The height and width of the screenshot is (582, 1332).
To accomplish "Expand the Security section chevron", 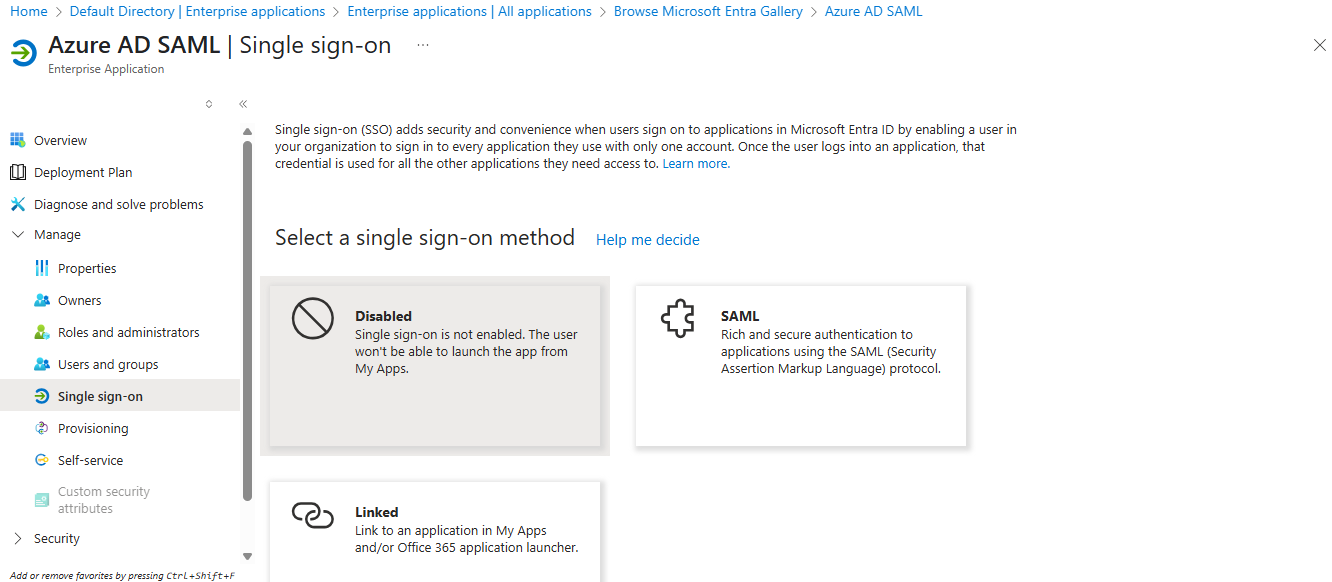I will click(17, 538).
